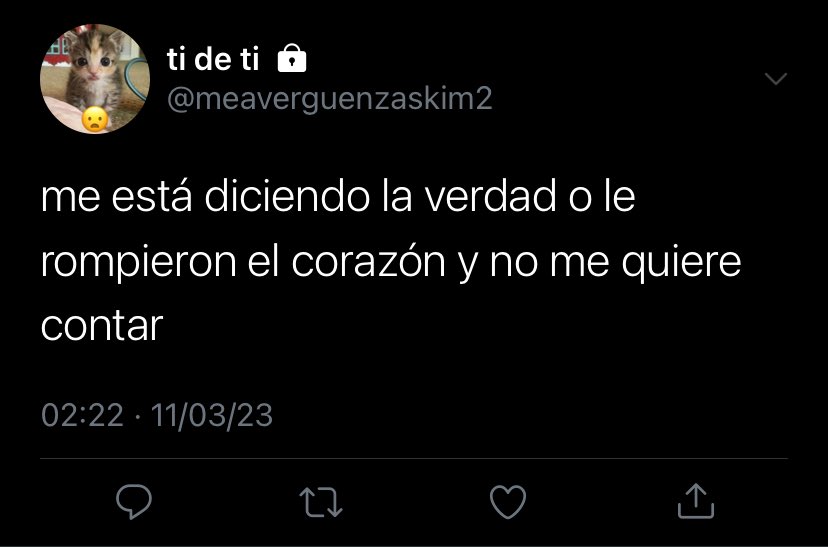828x547 pixels.
Task: Click the word 'quiere' in the tweet body
Action: [681, 262]
